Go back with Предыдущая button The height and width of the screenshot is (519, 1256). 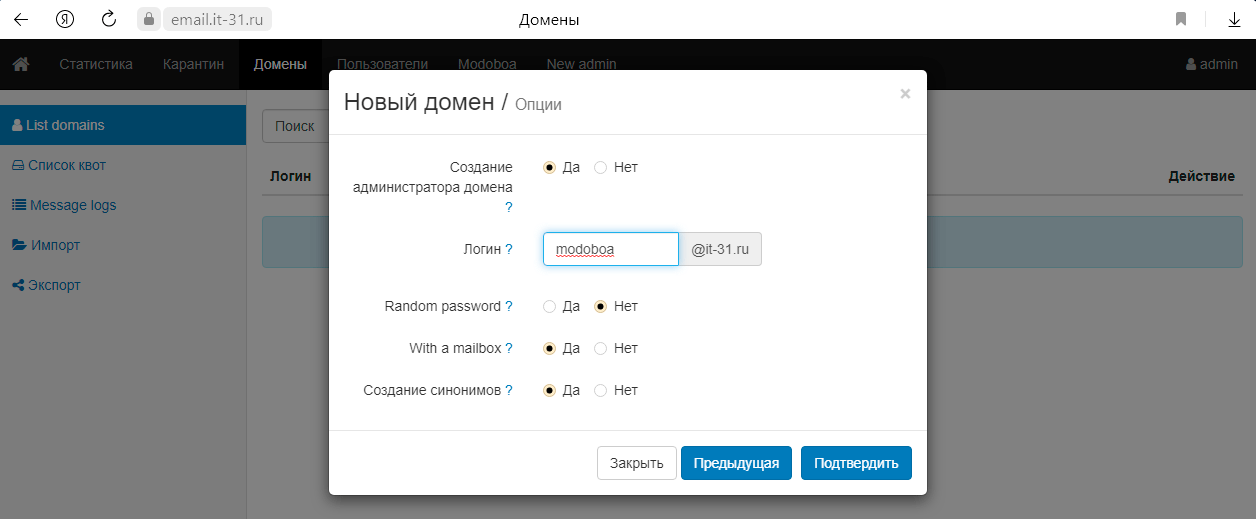point(736,463)
